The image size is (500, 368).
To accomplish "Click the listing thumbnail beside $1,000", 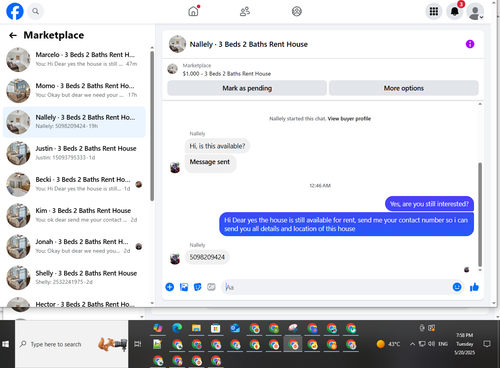I will [x=172, y=69].
